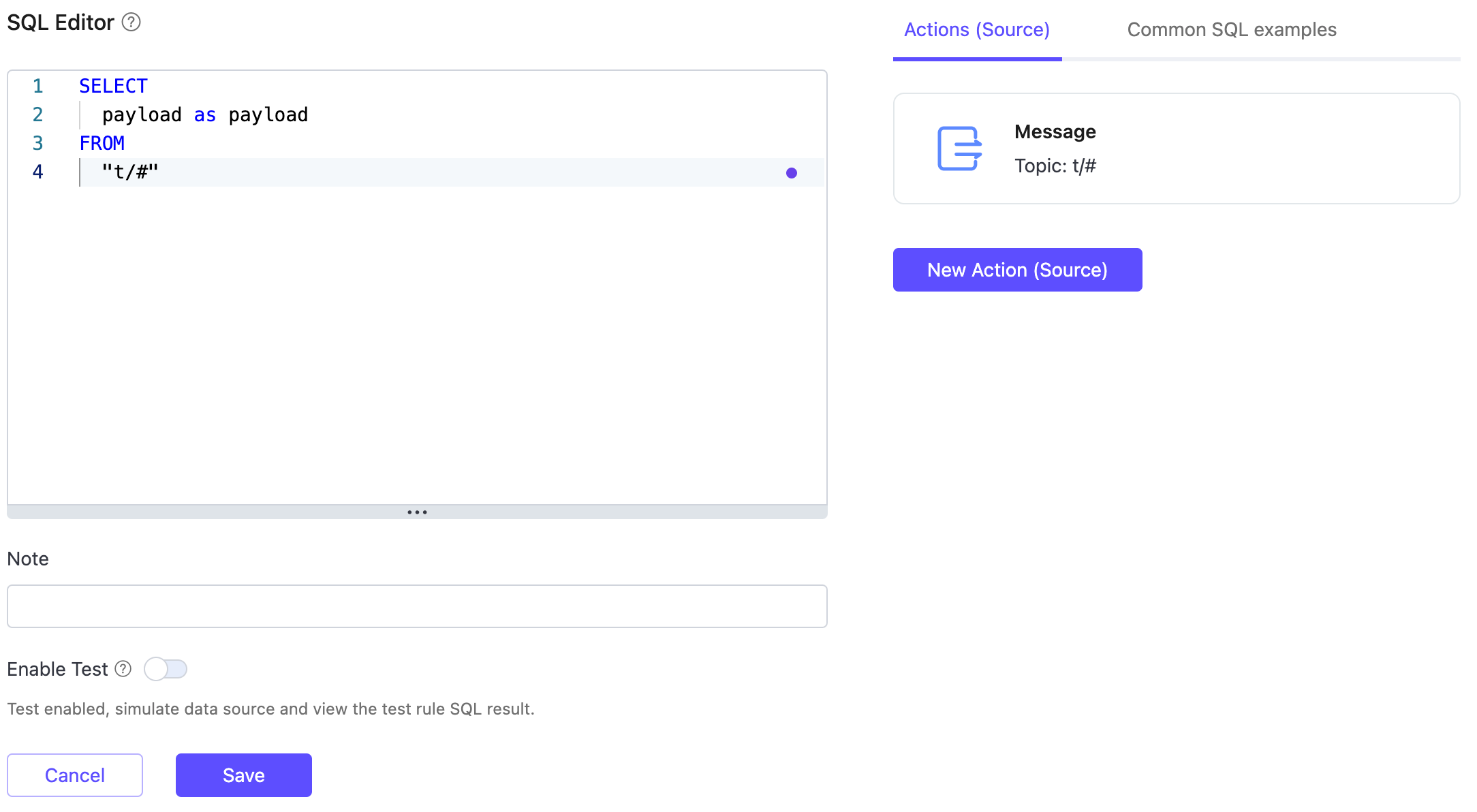Open the Message action title
This screenshot has height=812, width=1477.
[x=1055, y=131]
